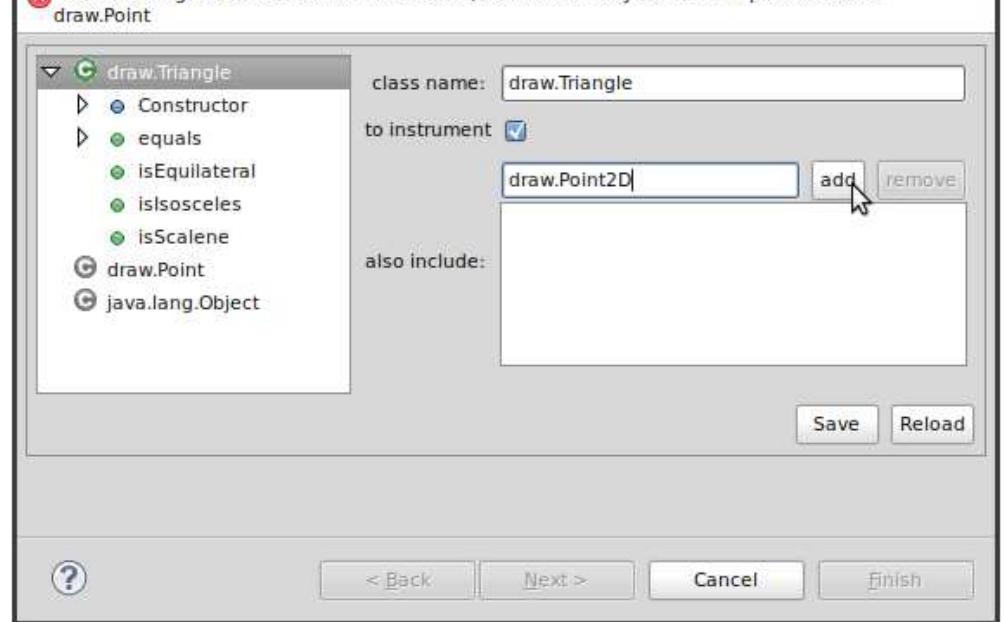Click the add button
1004x622 pixels.
(838, 180)
